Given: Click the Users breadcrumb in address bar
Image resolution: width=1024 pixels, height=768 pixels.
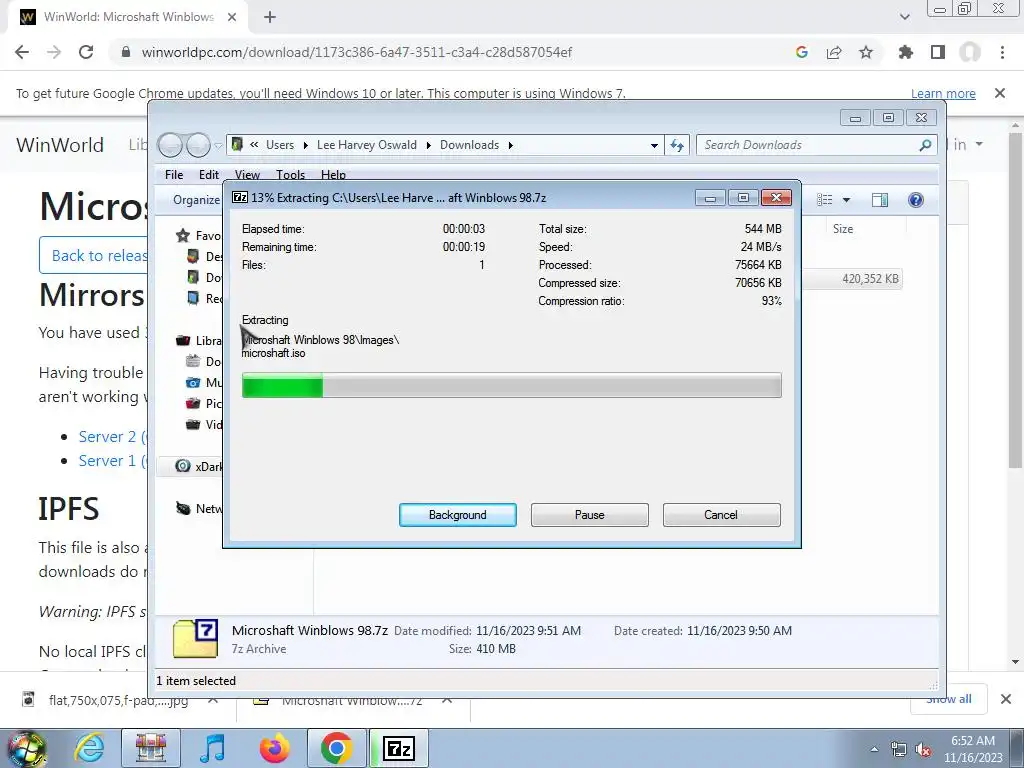Looking at the screenshot, I should coord(280,145).
